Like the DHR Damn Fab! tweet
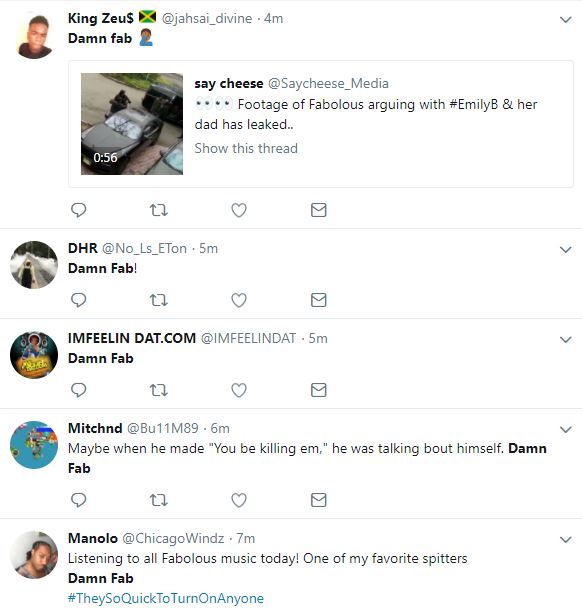This screenshot has height=611, width=582. pos(239,300)
